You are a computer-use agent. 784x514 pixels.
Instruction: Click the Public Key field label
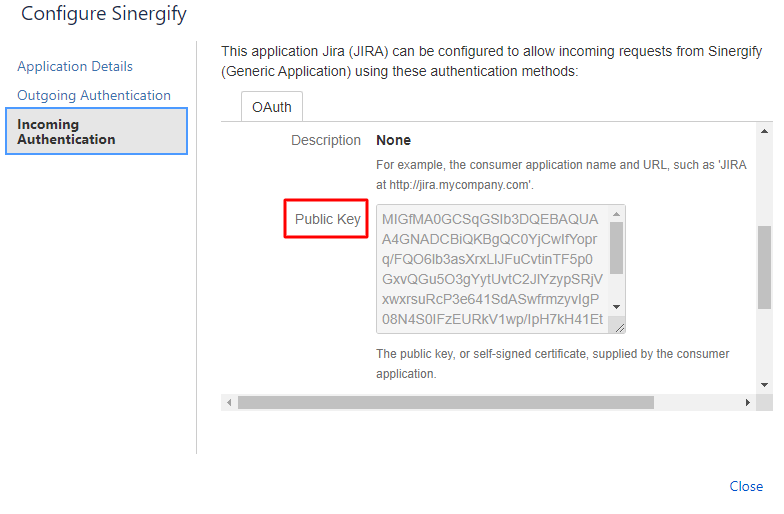(328, 219)
